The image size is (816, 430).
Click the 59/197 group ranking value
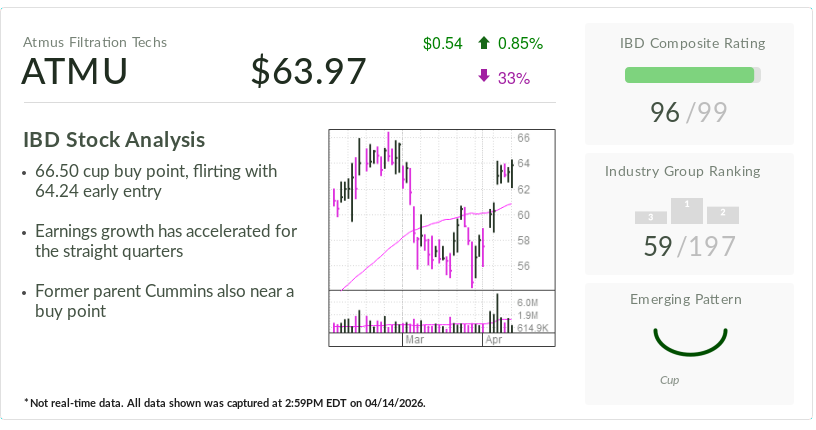coord(687,246)
